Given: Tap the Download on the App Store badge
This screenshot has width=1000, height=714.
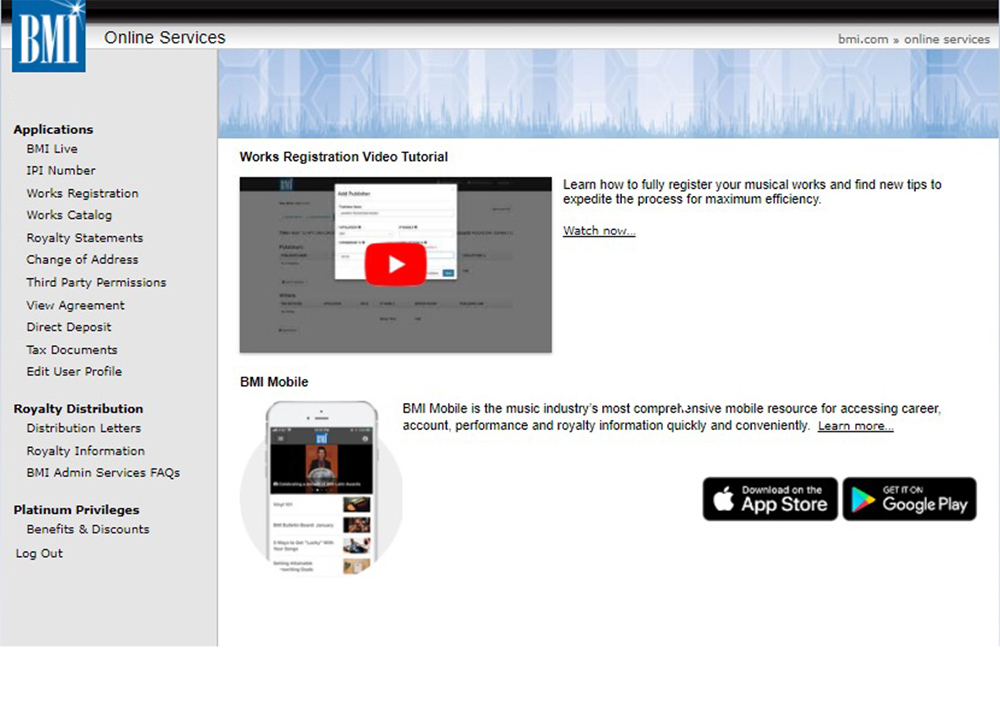Looking at the screenshot, I should [769, 498].
